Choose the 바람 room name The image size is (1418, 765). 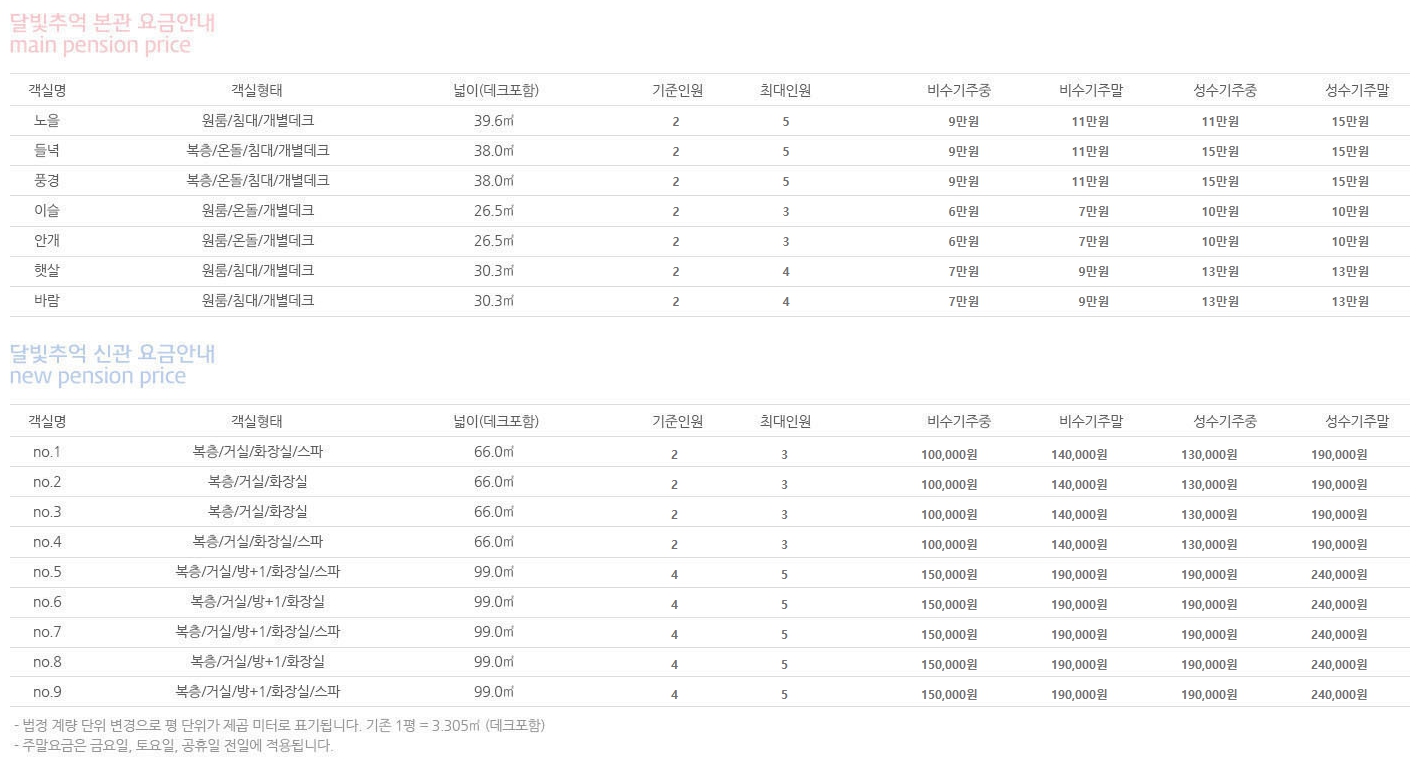pos(47,301)
